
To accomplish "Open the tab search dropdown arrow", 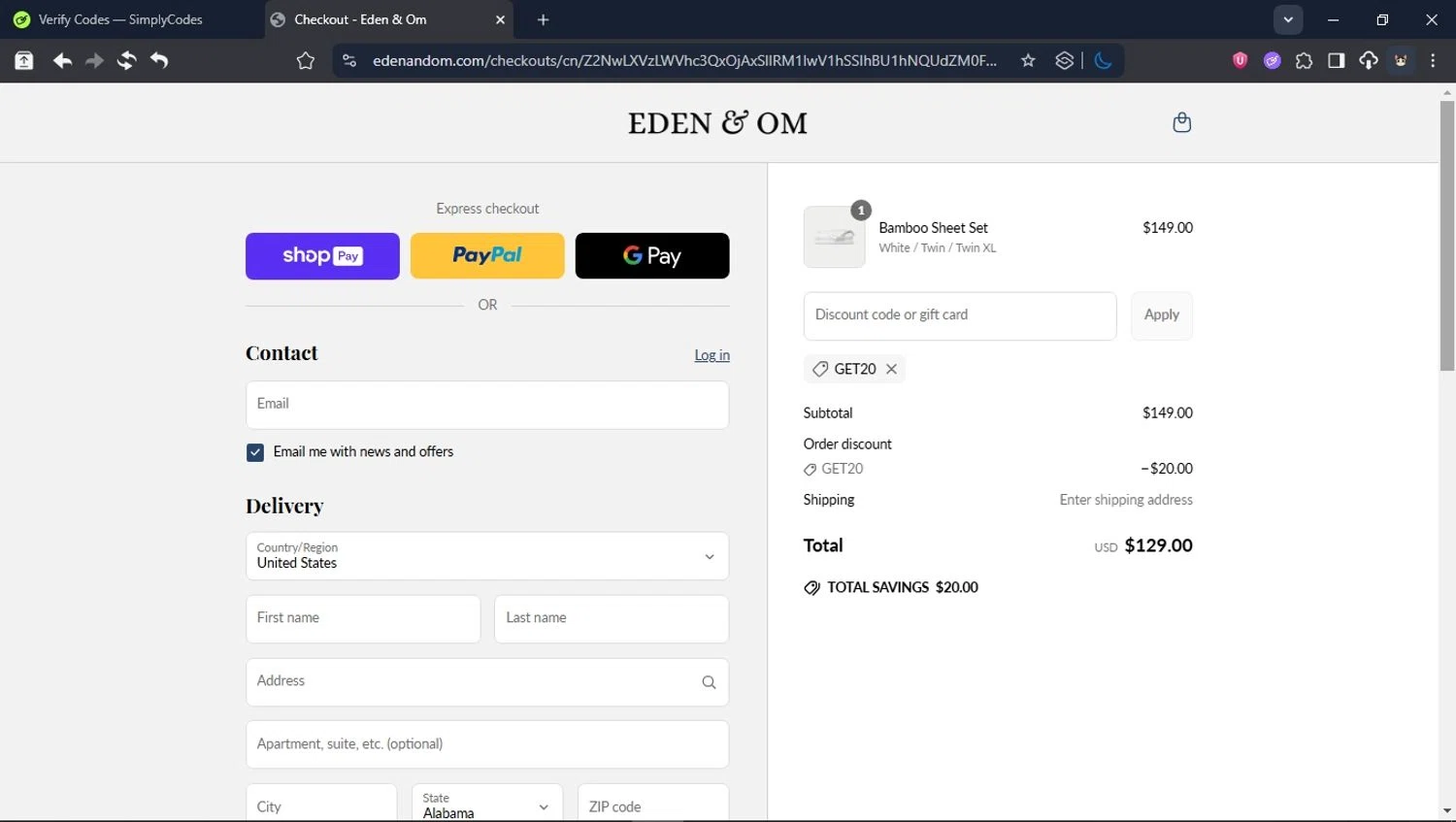I will click(1288, 19).
